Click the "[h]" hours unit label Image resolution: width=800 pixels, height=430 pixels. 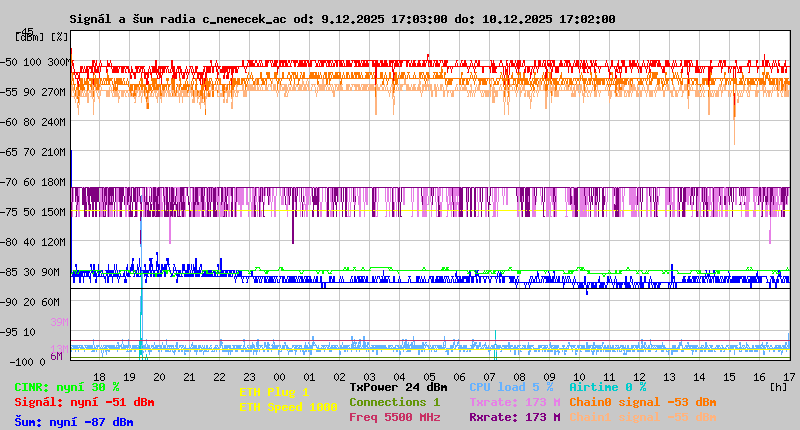point(779,387)
